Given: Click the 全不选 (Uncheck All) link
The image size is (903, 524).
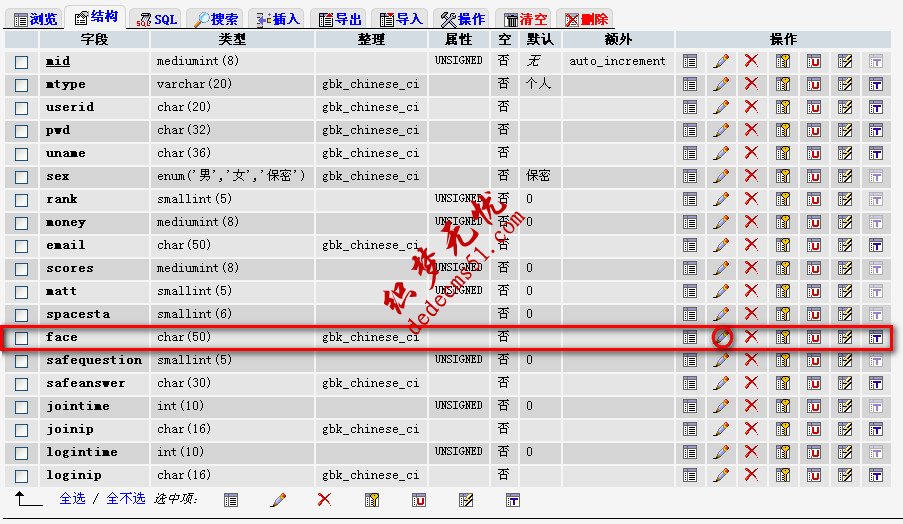Looking at the screenshot, I should pyautogui.click(x=126, y=499).
